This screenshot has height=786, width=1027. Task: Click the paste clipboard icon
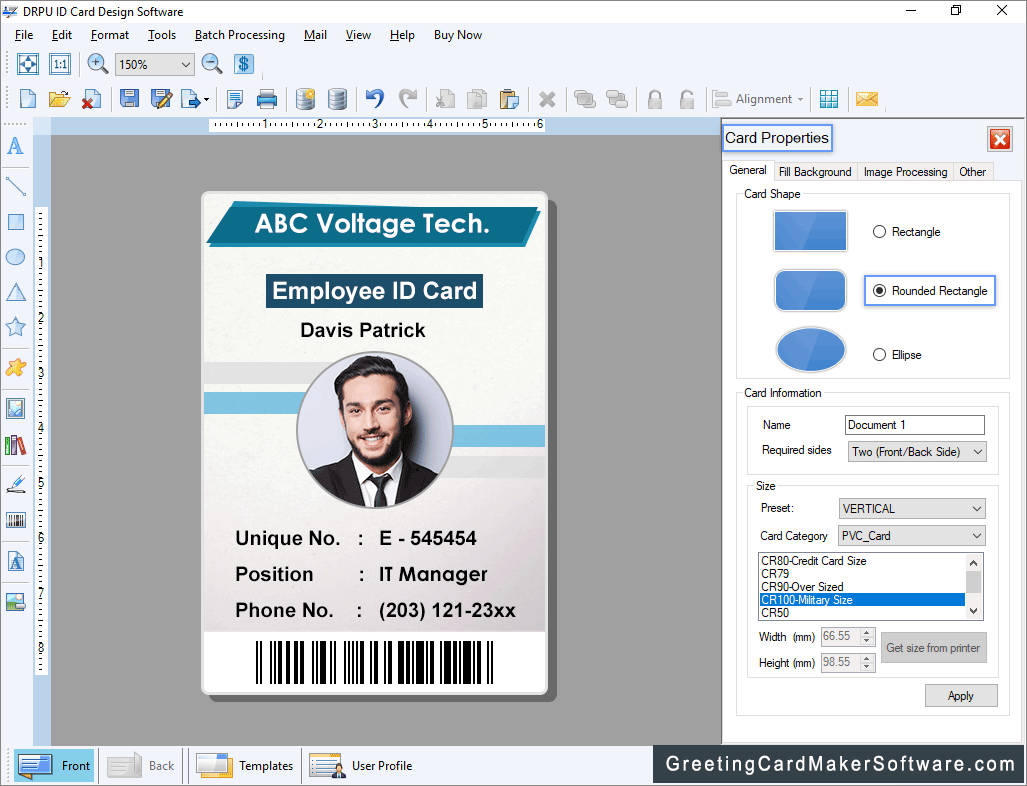coord(509,99)
